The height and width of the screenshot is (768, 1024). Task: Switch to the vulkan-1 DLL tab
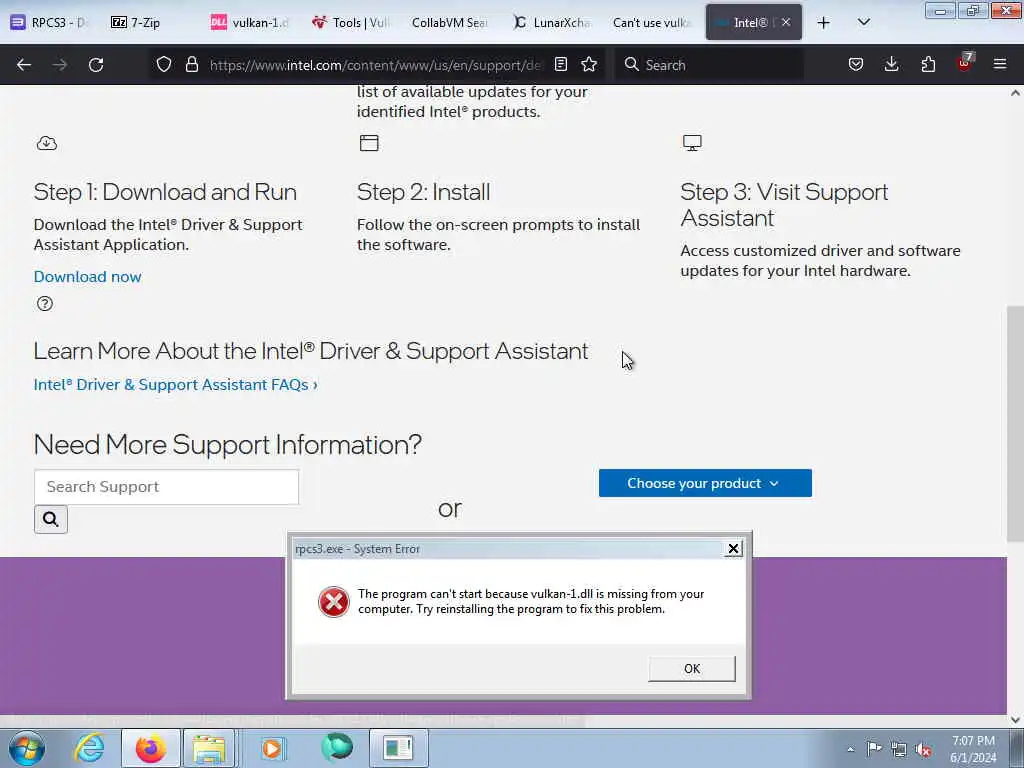tap(249, 23)
